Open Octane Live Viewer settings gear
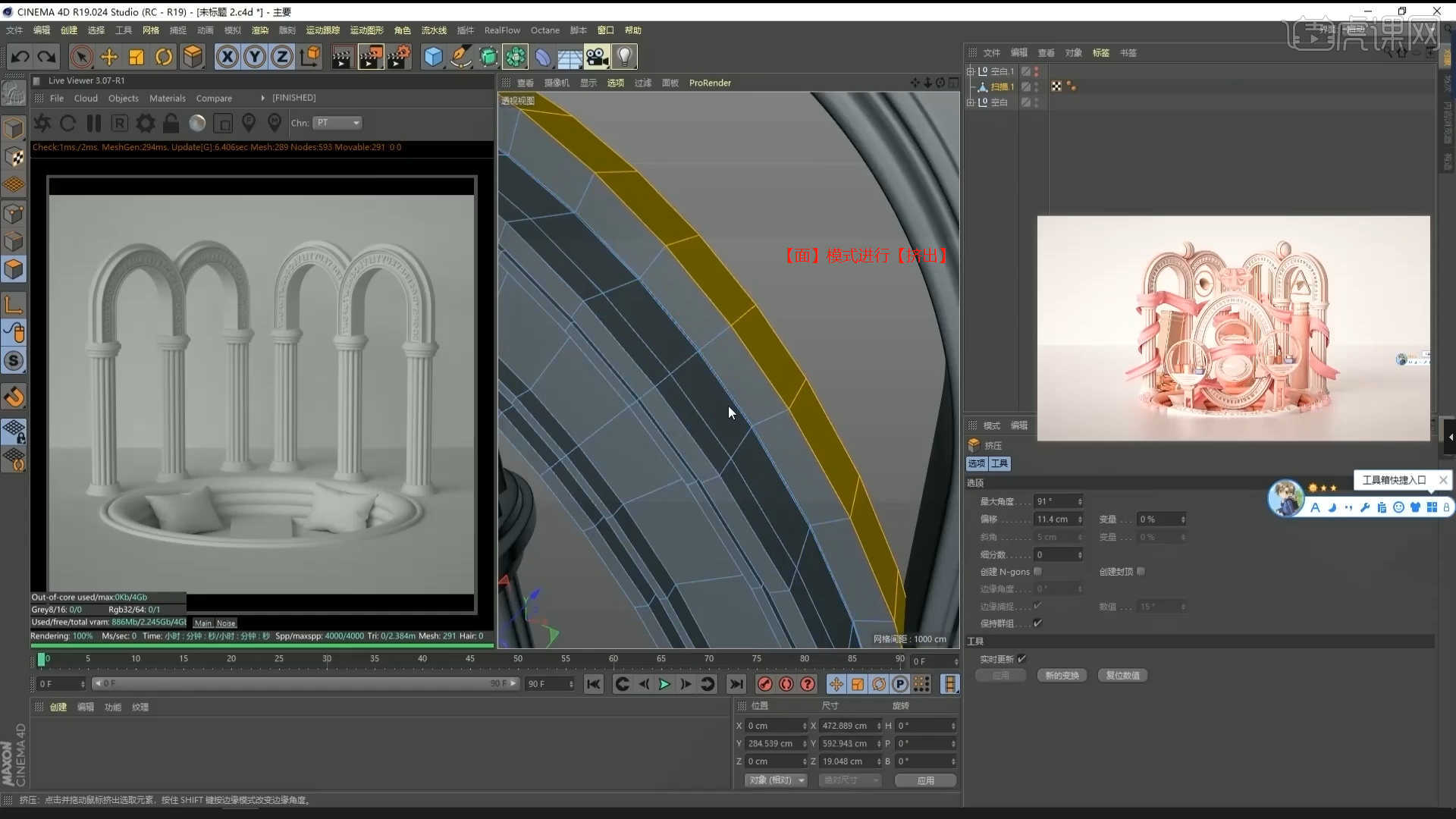Screen dimensions: 1456x819 tap(146, 123)
